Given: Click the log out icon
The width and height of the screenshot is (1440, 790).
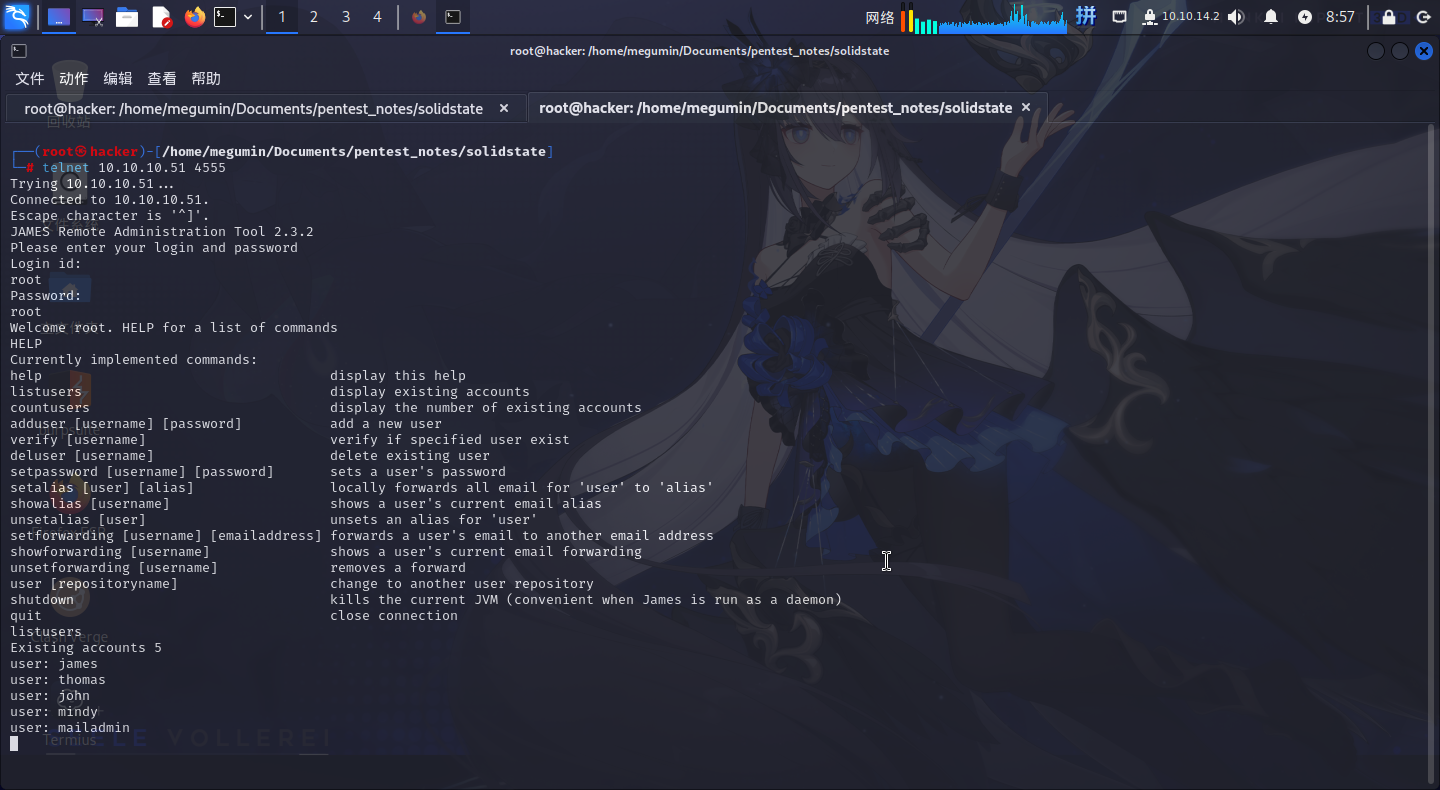Looking at the screenshot, I should coord(1423,16).
